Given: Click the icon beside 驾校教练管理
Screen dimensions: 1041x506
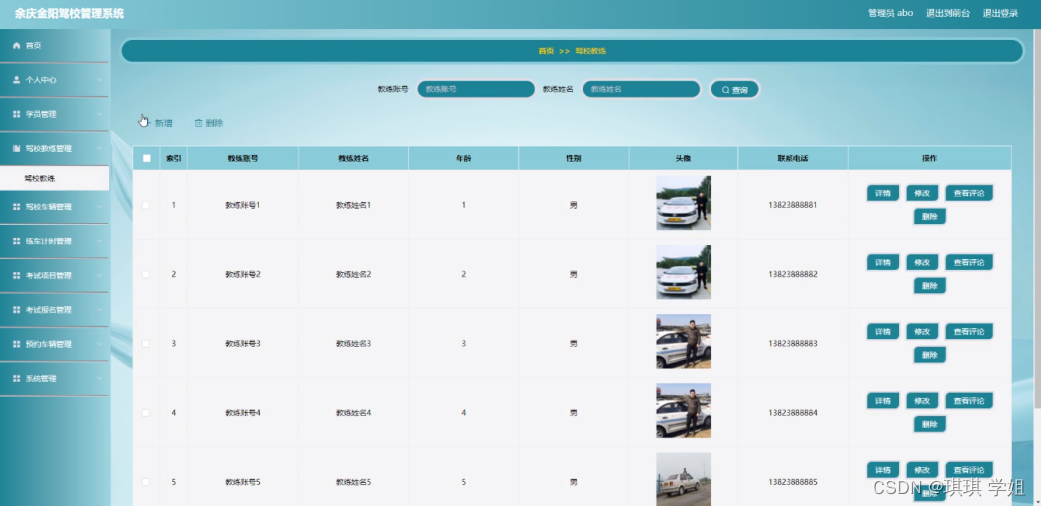Looking at the screenshot, I should click(17, 149).
